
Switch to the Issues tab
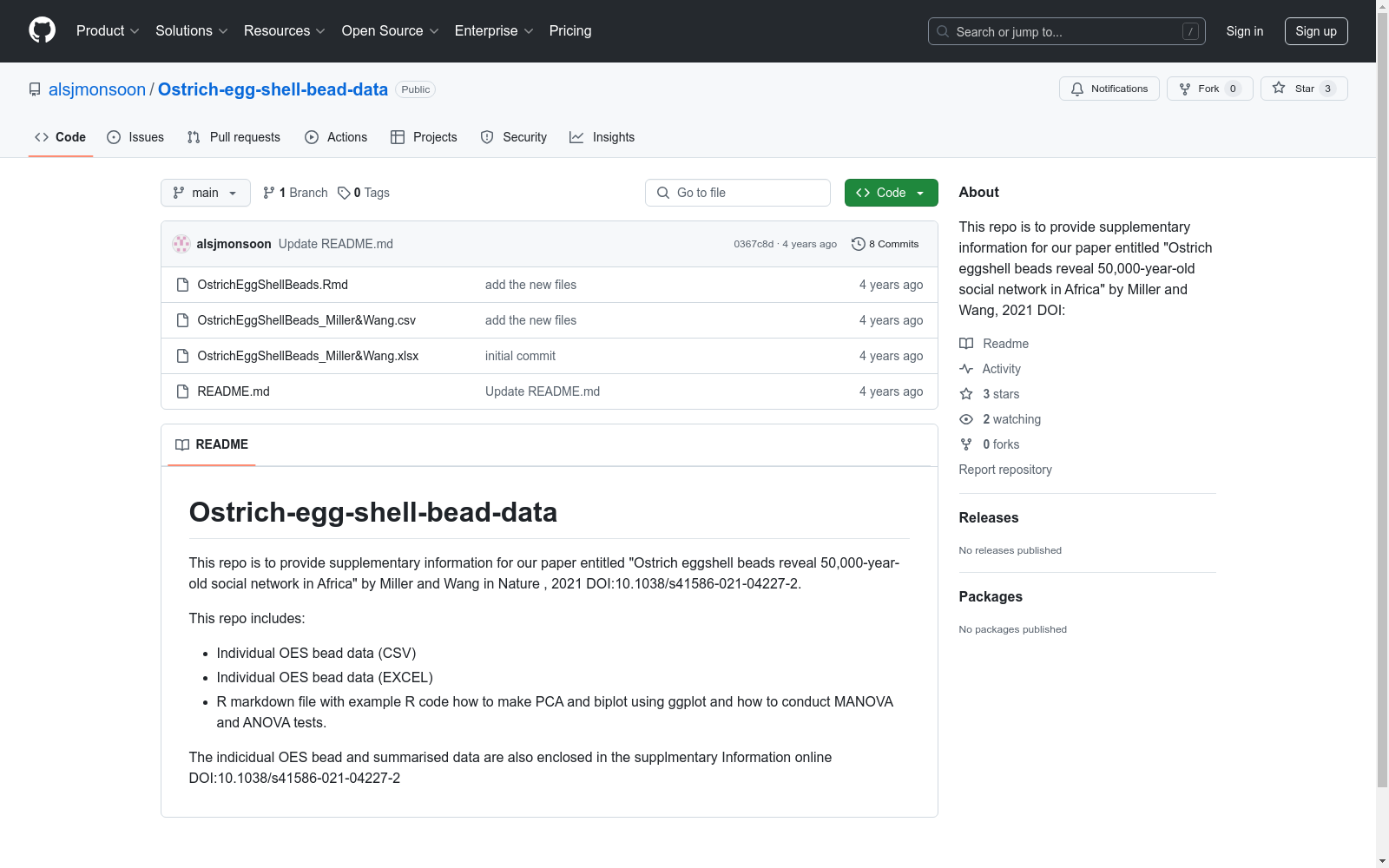click(x=135, y=137)
